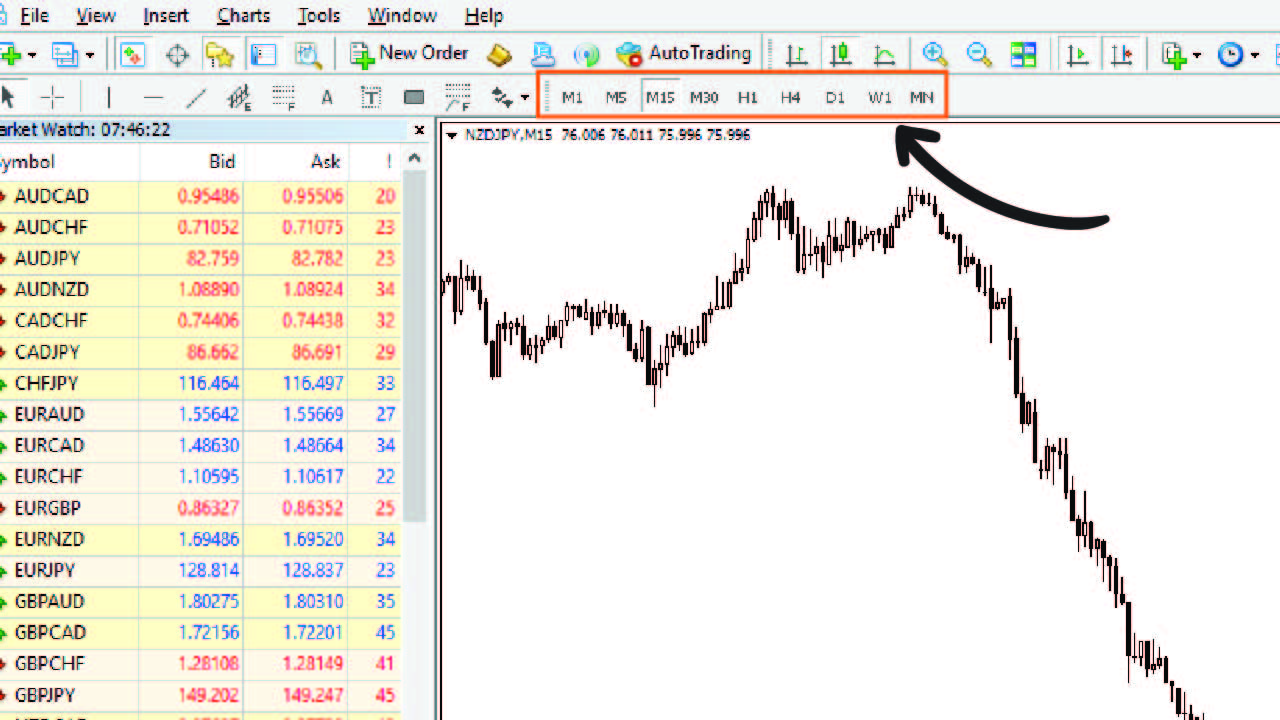Select the trendline drawing tool

(197, 97)
